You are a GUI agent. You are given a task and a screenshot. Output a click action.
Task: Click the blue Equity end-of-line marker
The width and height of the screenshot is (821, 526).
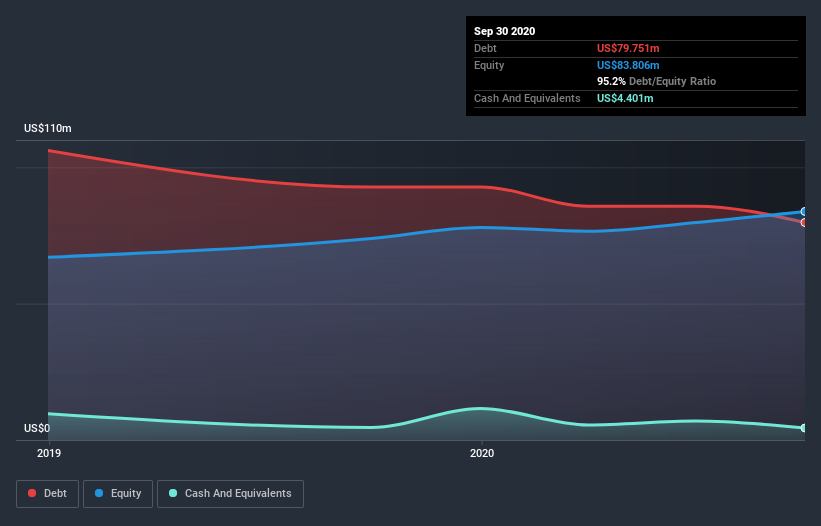click(x=804, y=211)
